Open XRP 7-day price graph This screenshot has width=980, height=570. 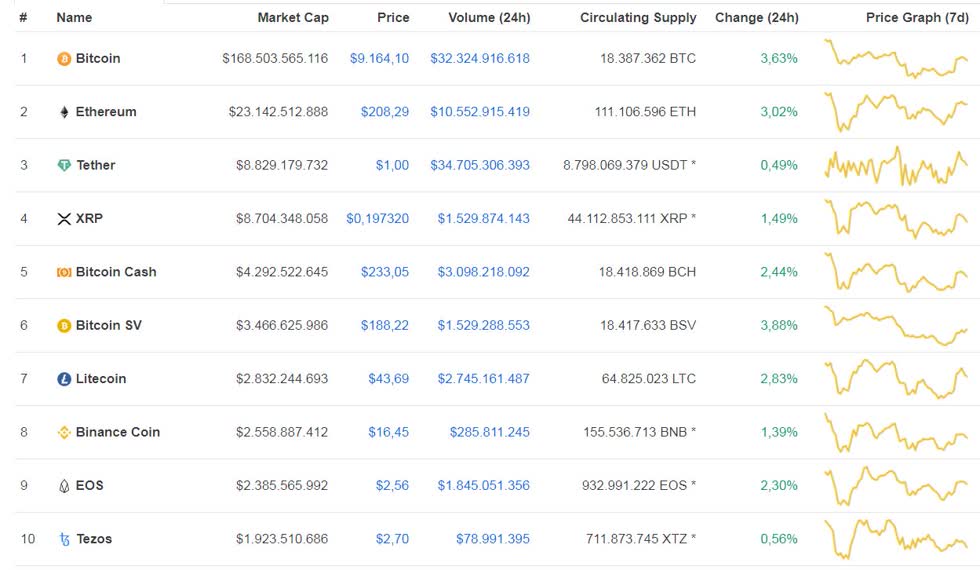pos(896,219)
